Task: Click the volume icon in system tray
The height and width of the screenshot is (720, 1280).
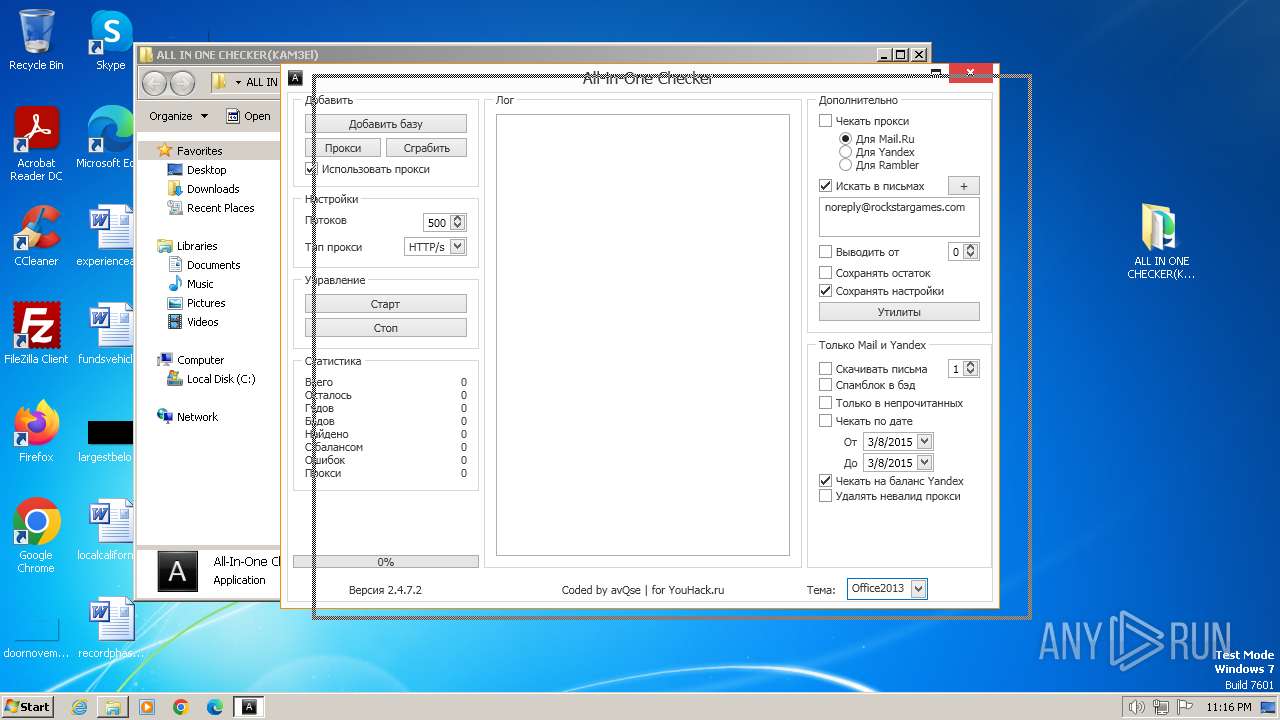Action: pyautogui.click(x=1135, y=707)
